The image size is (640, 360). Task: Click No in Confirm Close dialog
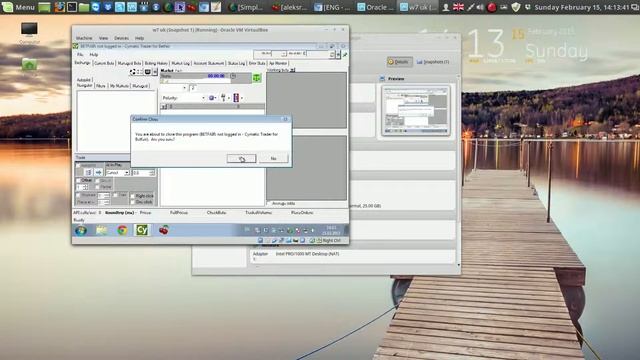click(273, 158)
